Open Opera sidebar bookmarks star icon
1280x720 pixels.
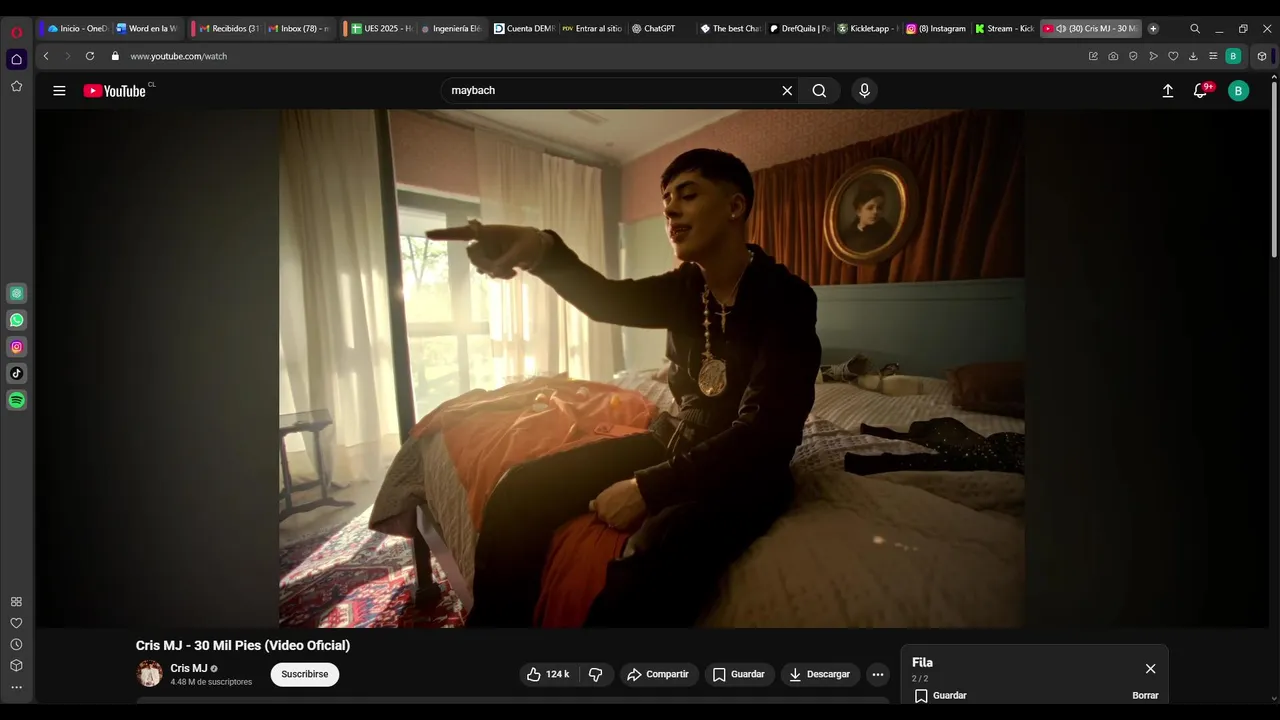16,86
